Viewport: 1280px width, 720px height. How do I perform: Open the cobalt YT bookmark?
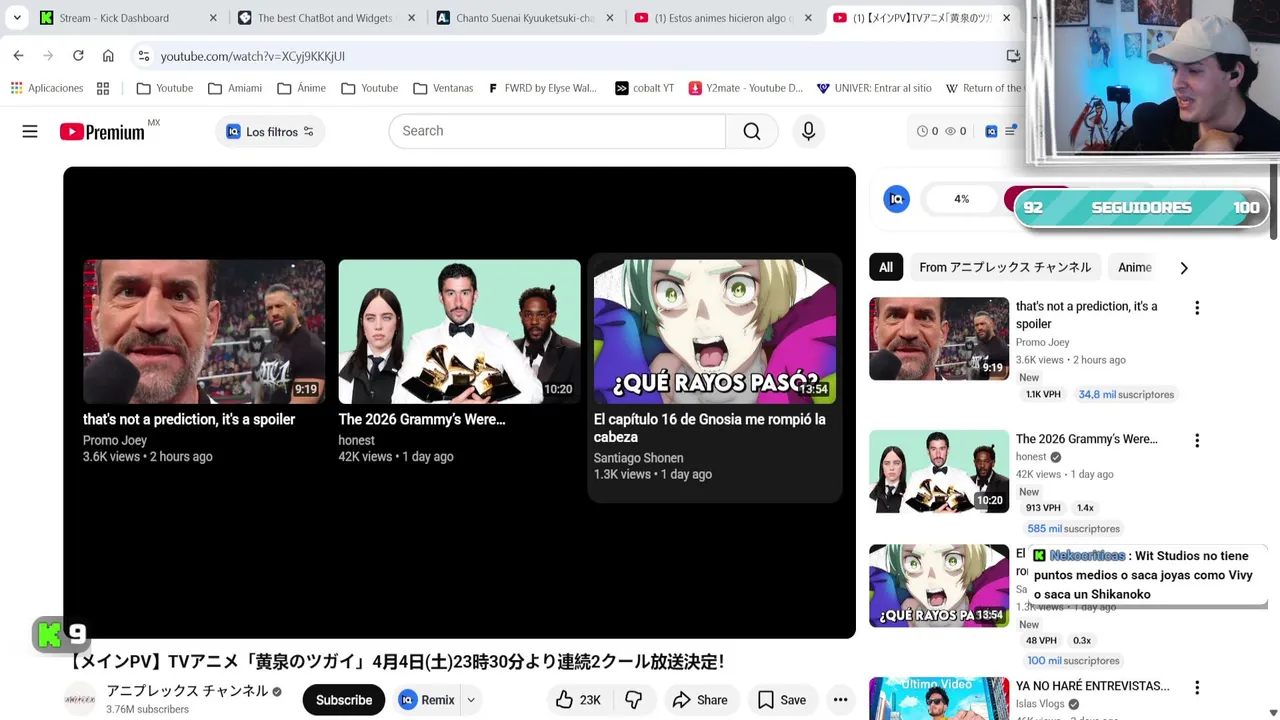pyautogui.click(x=645, y=88)
